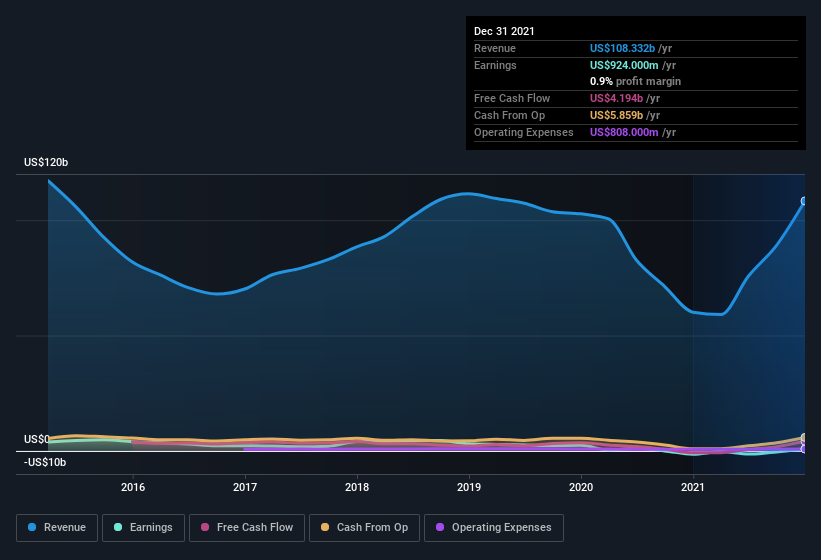Click the US$120b y-axis label

(46, 162)
